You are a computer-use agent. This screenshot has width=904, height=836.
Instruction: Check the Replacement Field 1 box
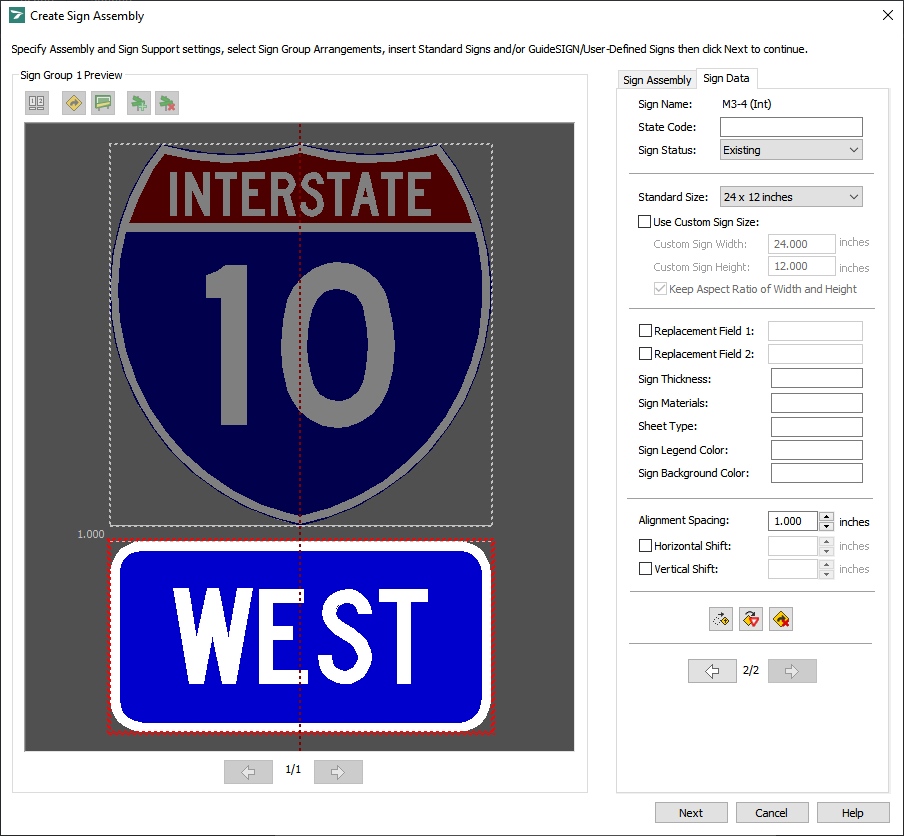click(645, 330)
